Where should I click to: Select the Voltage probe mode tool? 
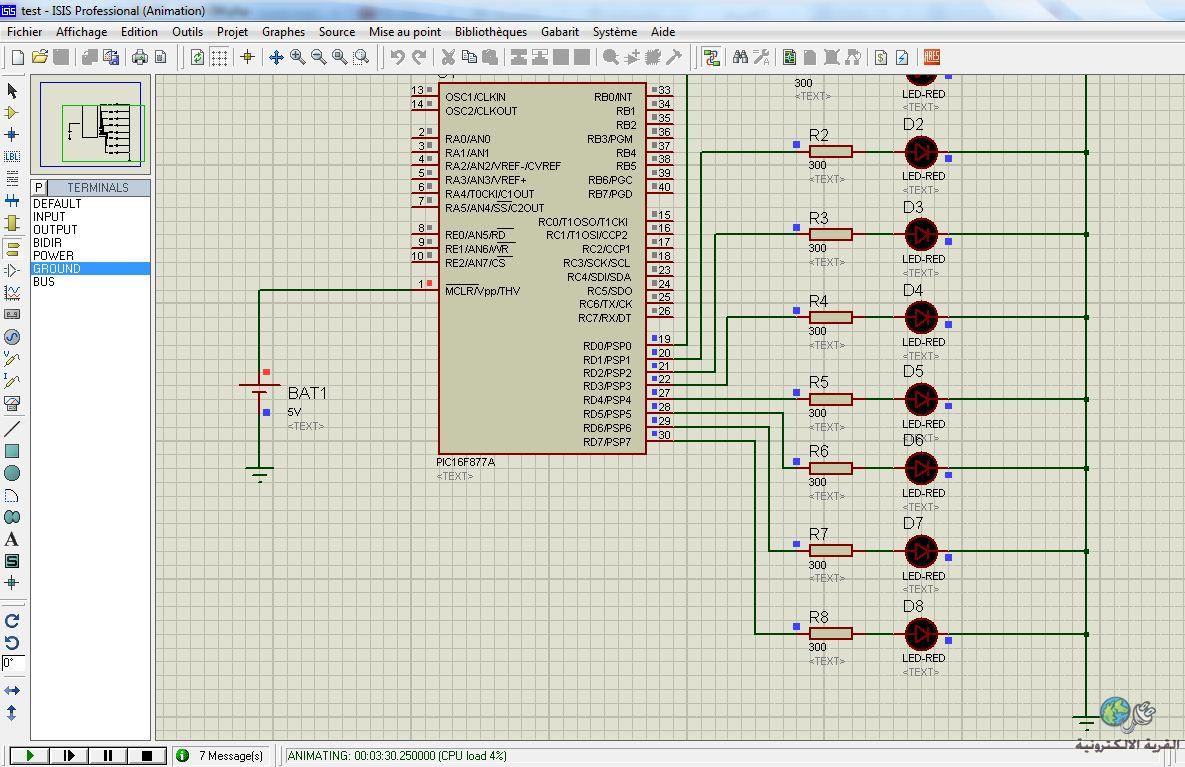[12, 358]
